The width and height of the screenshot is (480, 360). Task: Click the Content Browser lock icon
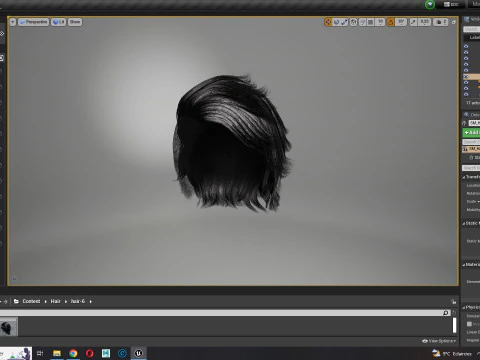(x=454, y=301)
